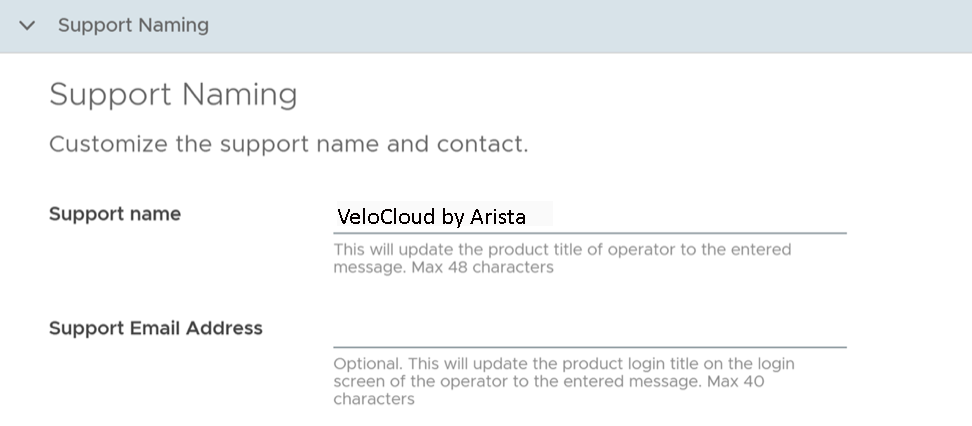The image size is (972, 426).
Task: Click the 'Support Email Address' field label
Action: tap(155, 328)
